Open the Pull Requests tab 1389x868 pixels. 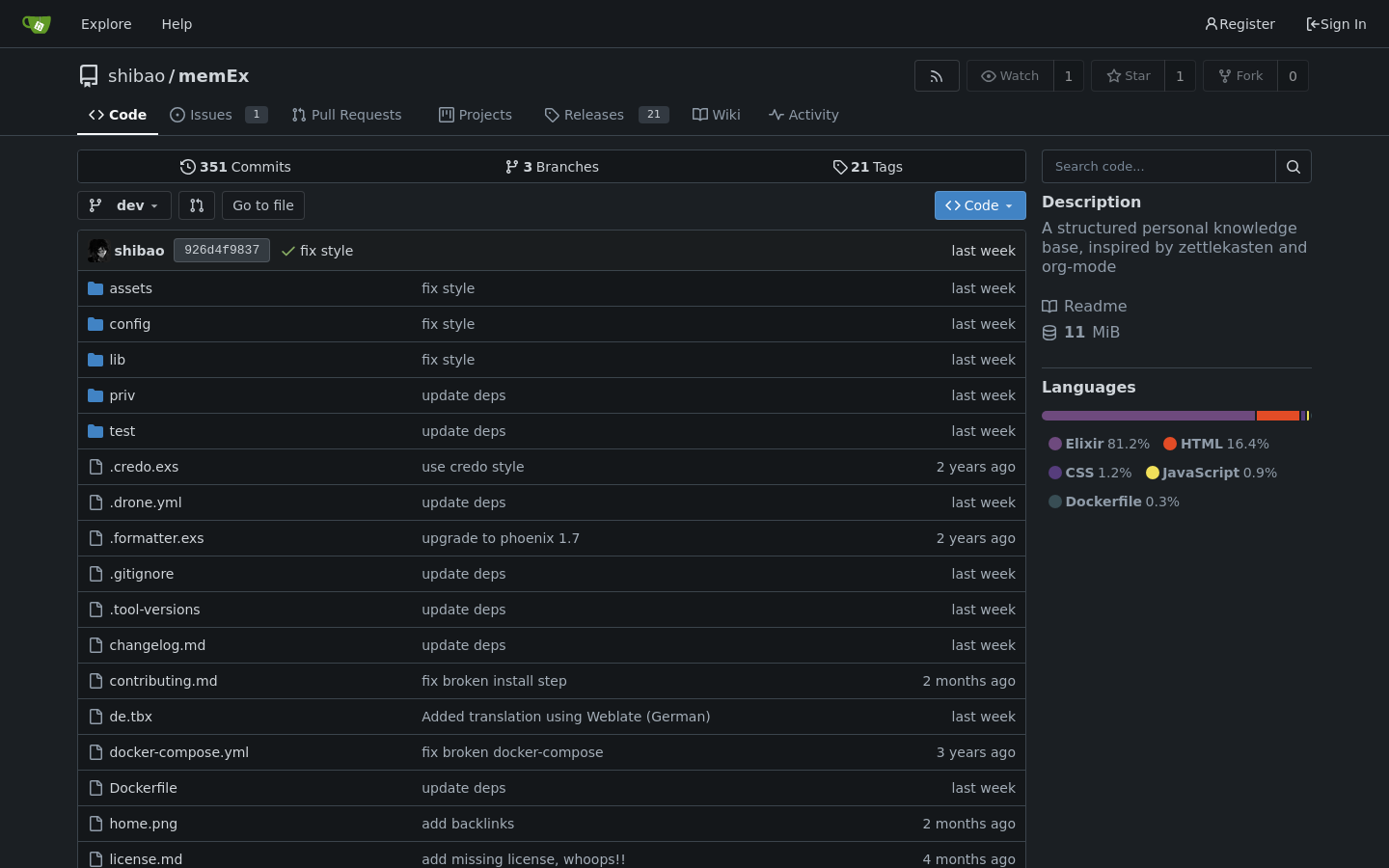tap(346, 115)
